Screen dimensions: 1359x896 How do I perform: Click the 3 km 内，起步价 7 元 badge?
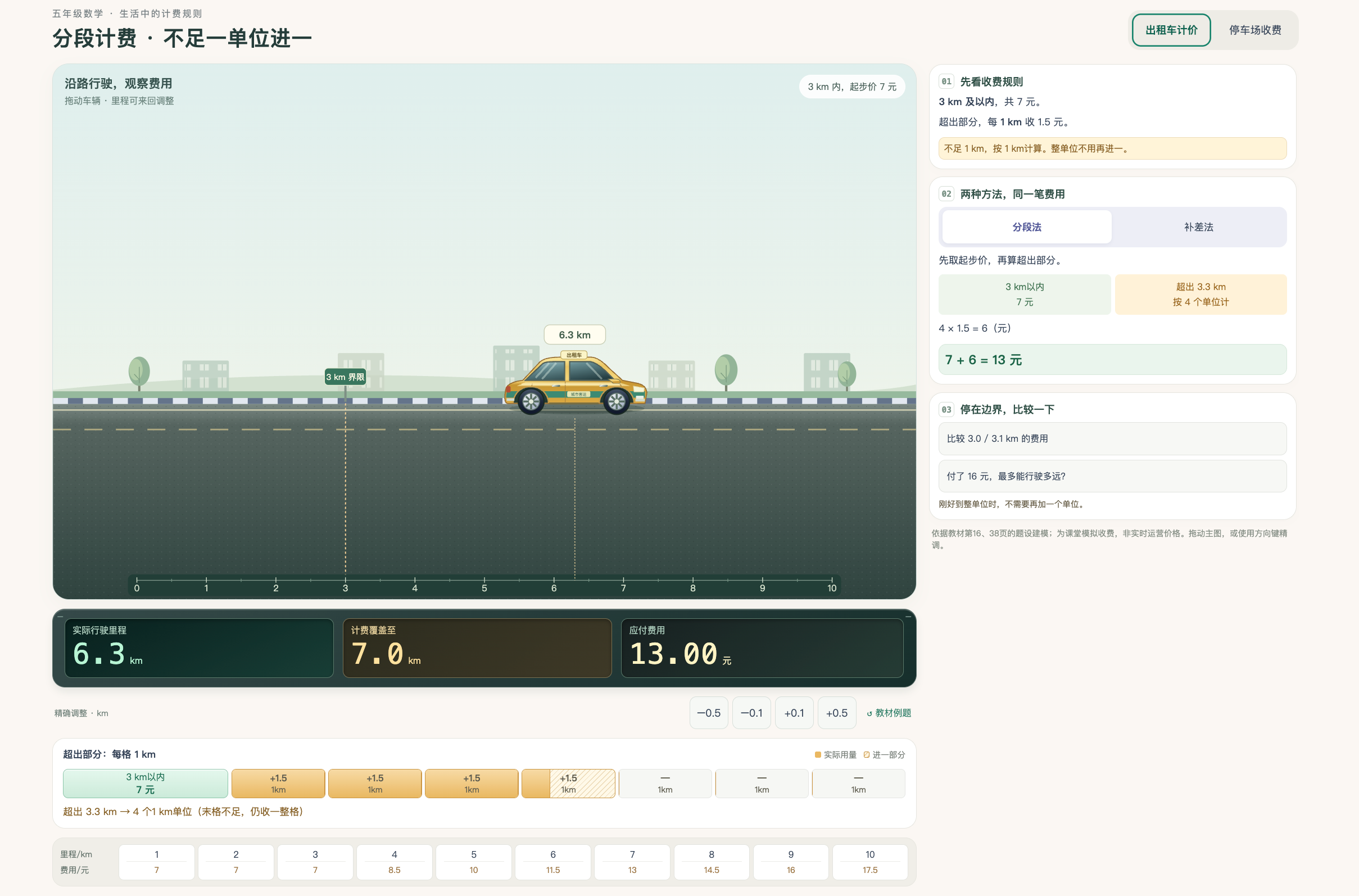pyautogui.click(x=851, y=87)
